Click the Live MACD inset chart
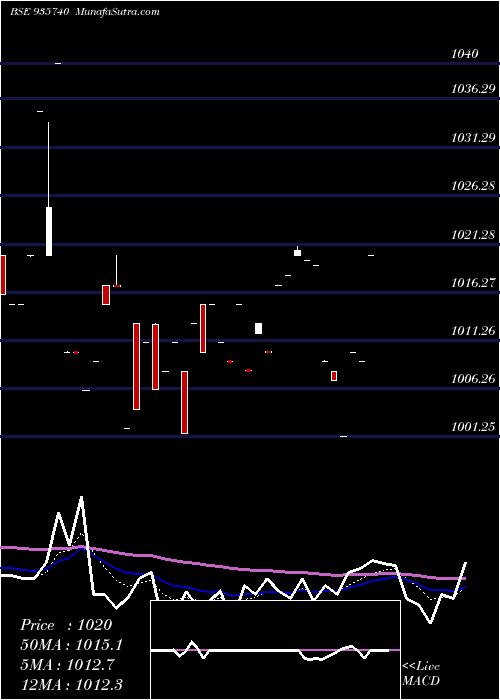 275,650
